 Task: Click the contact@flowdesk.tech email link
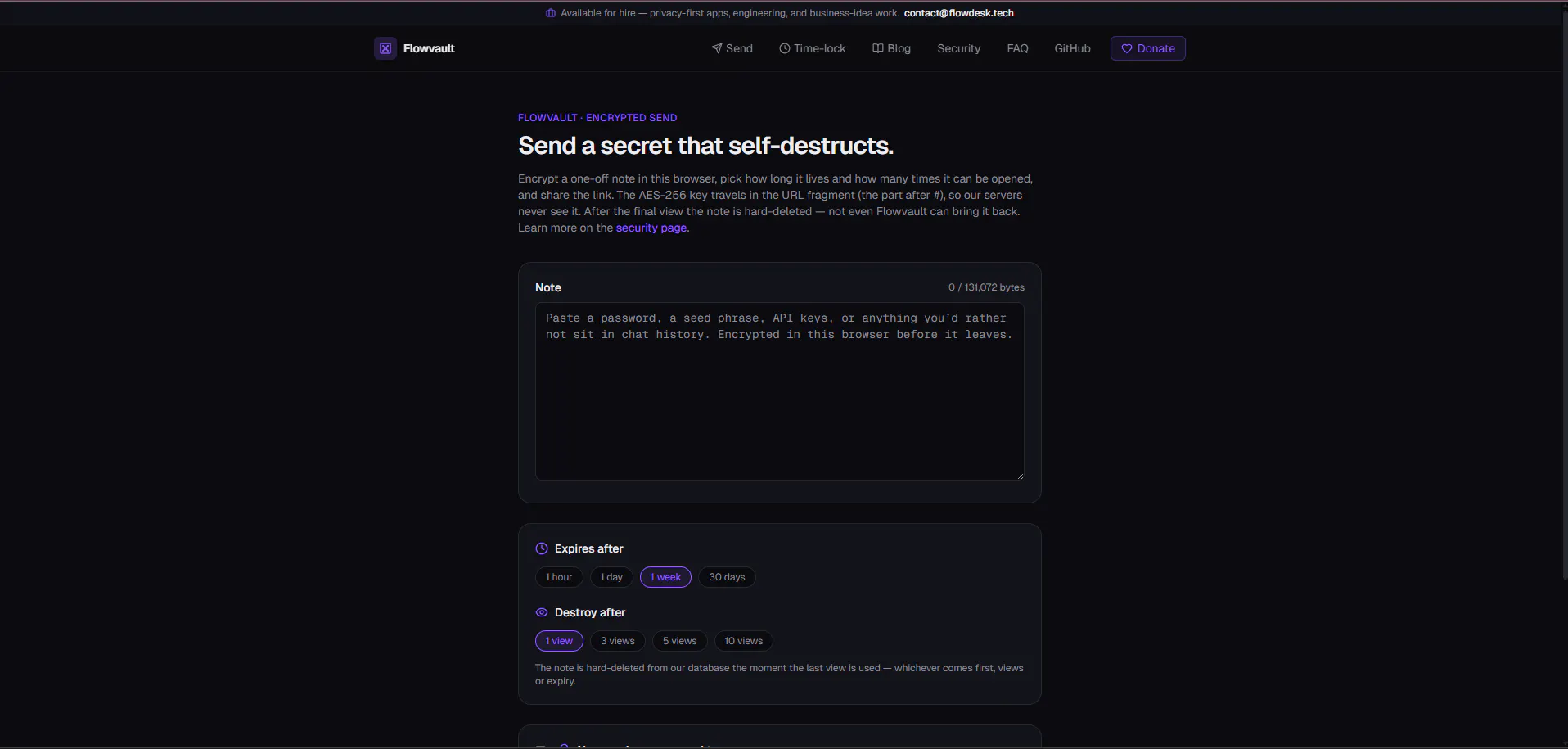[959, 13]
